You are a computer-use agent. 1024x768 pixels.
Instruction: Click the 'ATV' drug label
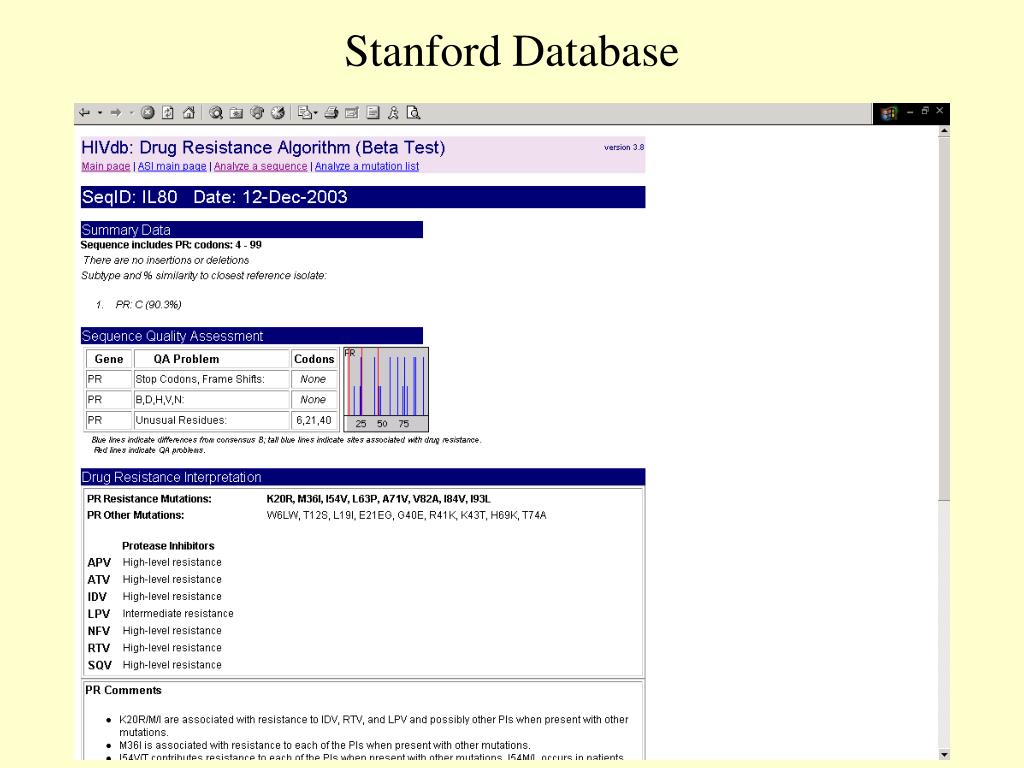pyautogui.click(x=99, y=579)
